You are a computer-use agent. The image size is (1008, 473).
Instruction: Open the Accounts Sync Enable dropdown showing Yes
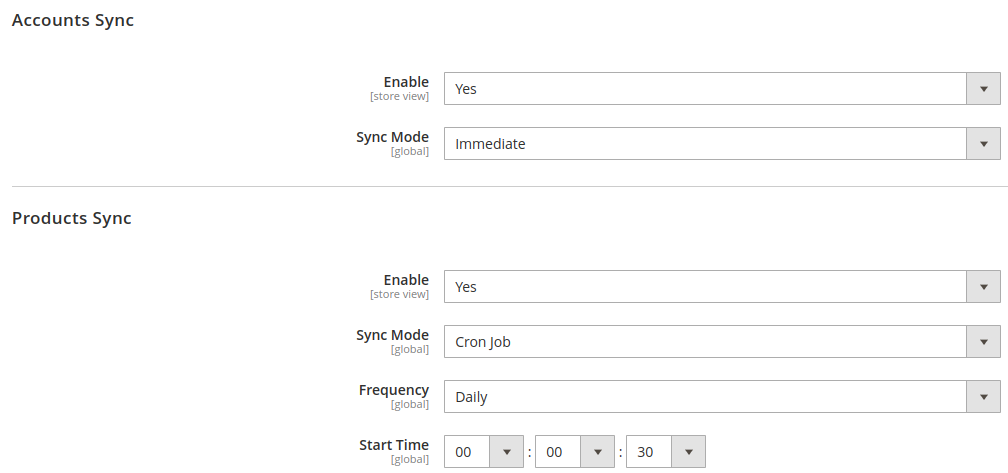(722, 89)
